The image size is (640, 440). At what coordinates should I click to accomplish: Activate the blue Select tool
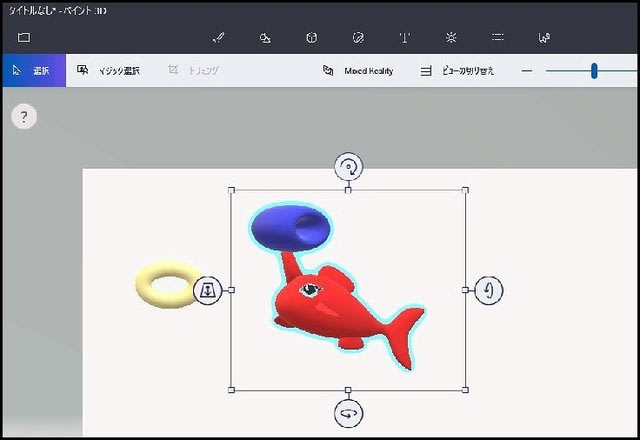(x=34, y=71)
